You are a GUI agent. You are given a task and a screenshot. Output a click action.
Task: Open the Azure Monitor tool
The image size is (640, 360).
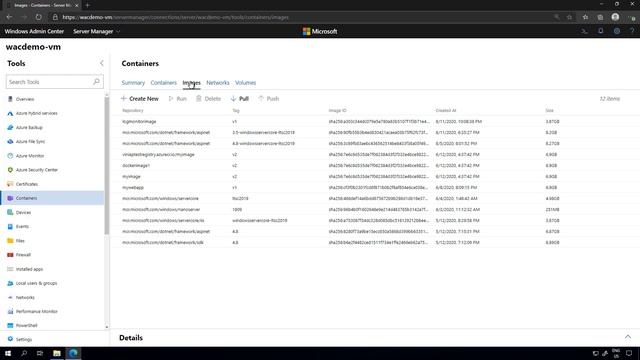29,156
